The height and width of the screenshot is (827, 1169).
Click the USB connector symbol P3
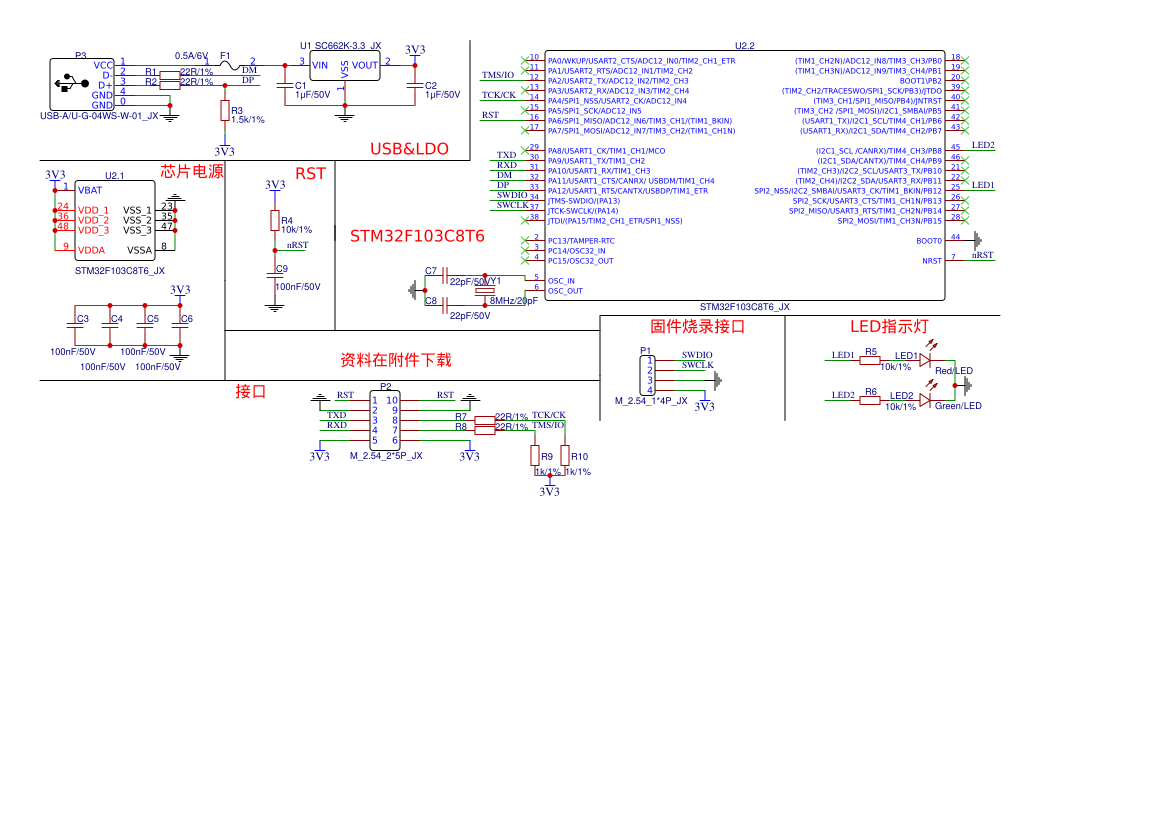pos(82,84)
